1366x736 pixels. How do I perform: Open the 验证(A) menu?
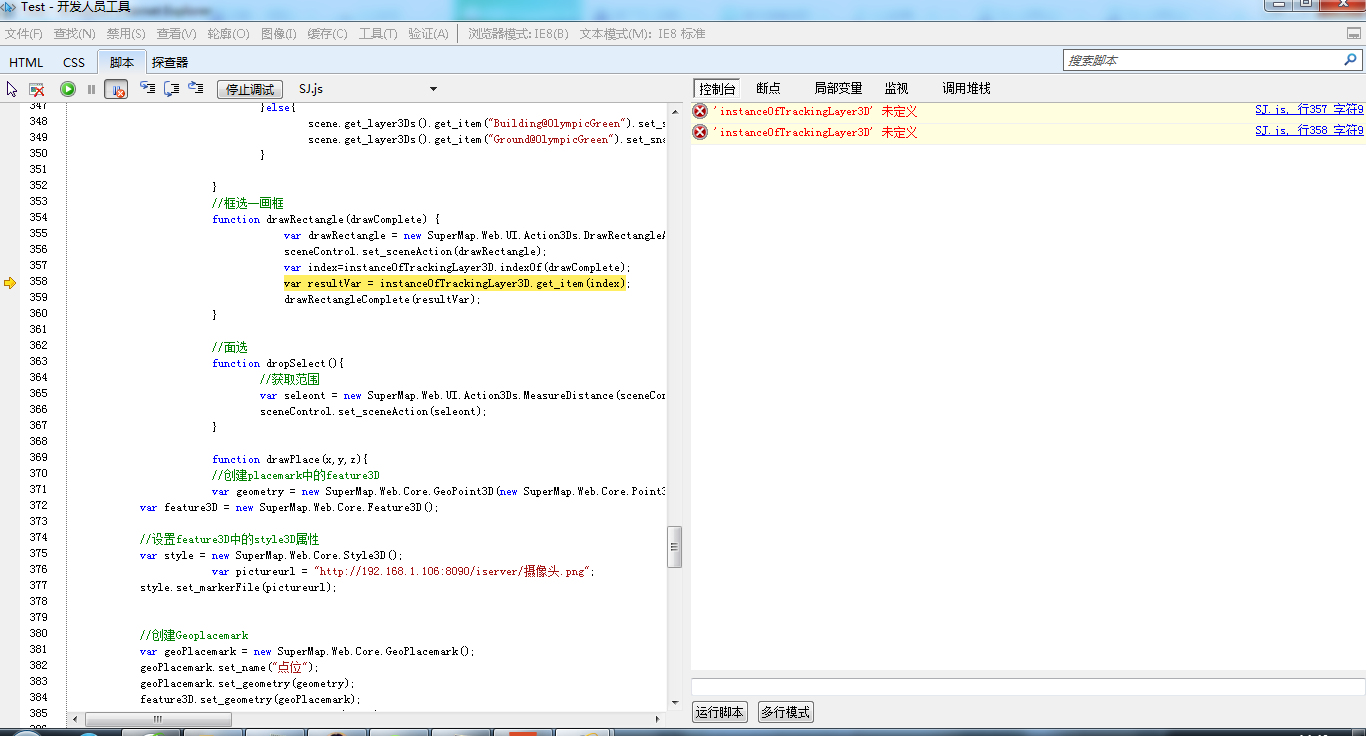(428, 34)
